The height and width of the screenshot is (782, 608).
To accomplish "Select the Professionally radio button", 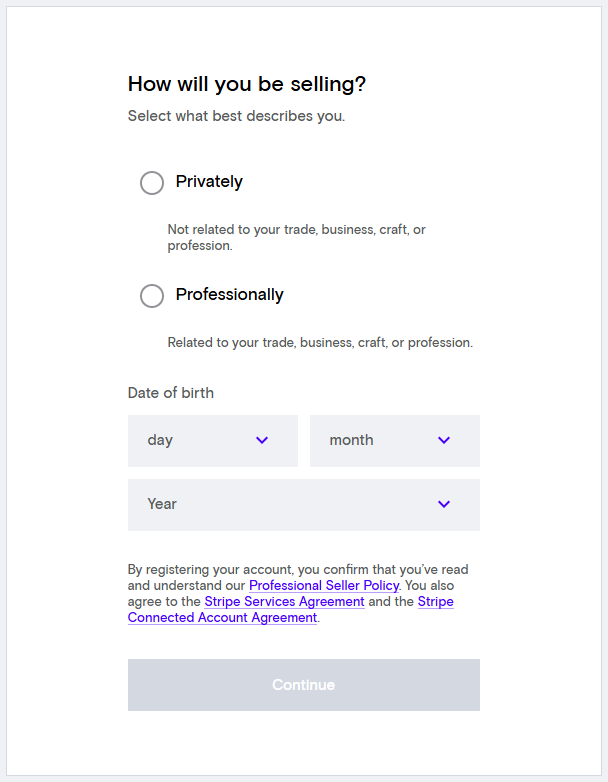I will coord(152,295).
